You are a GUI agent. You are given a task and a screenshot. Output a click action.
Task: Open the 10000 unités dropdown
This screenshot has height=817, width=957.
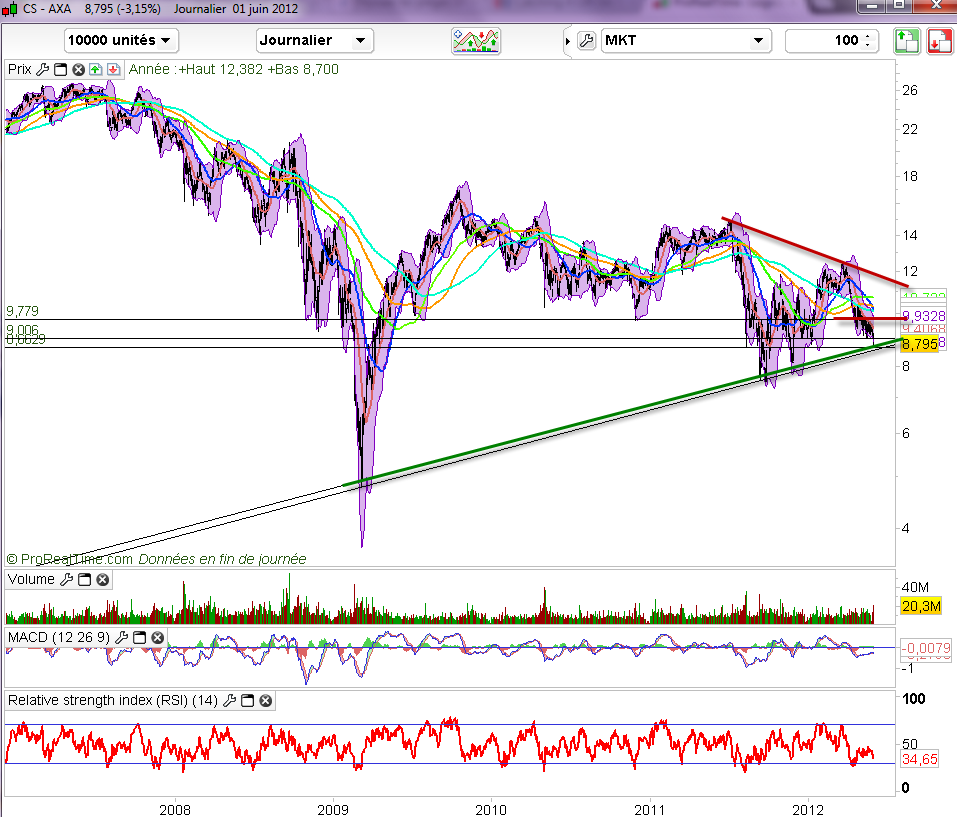click(x=121, y=41)
